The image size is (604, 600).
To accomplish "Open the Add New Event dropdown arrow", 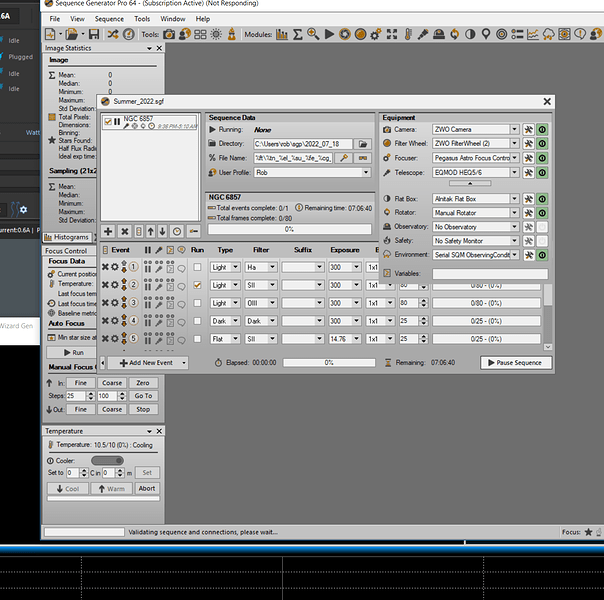I will (x=184, y=363).
